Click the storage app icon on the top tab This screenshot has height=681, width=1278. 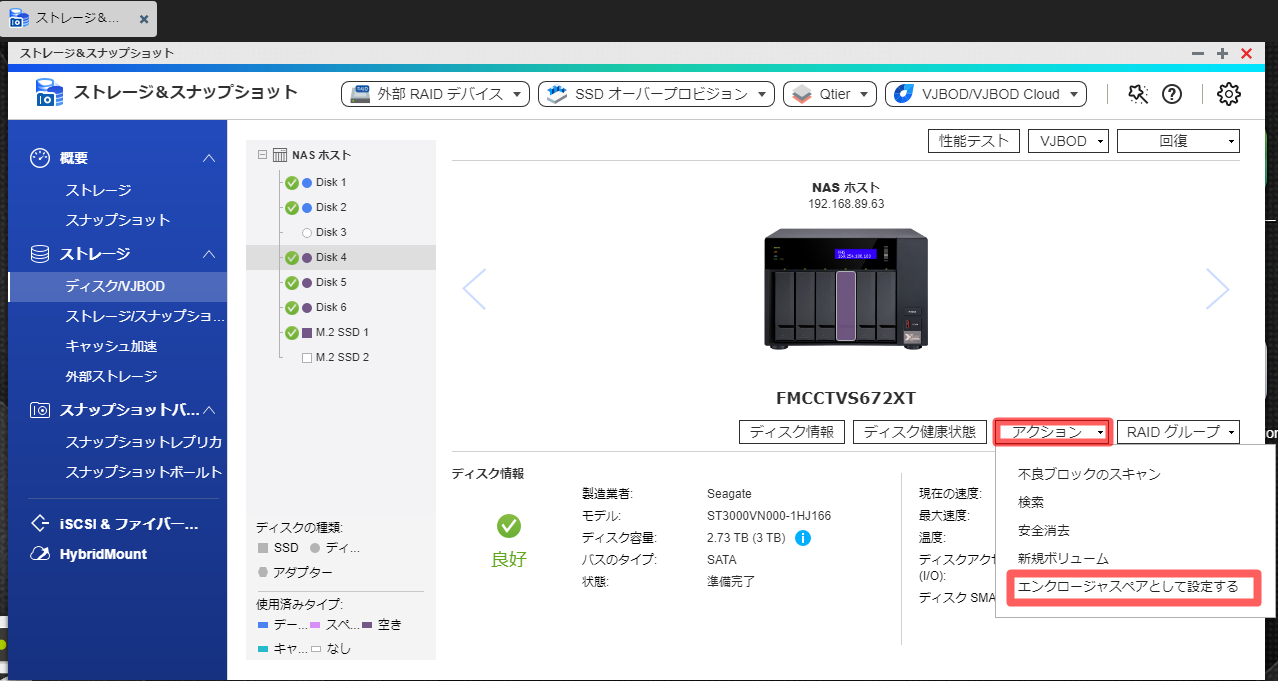click(19, 18)
